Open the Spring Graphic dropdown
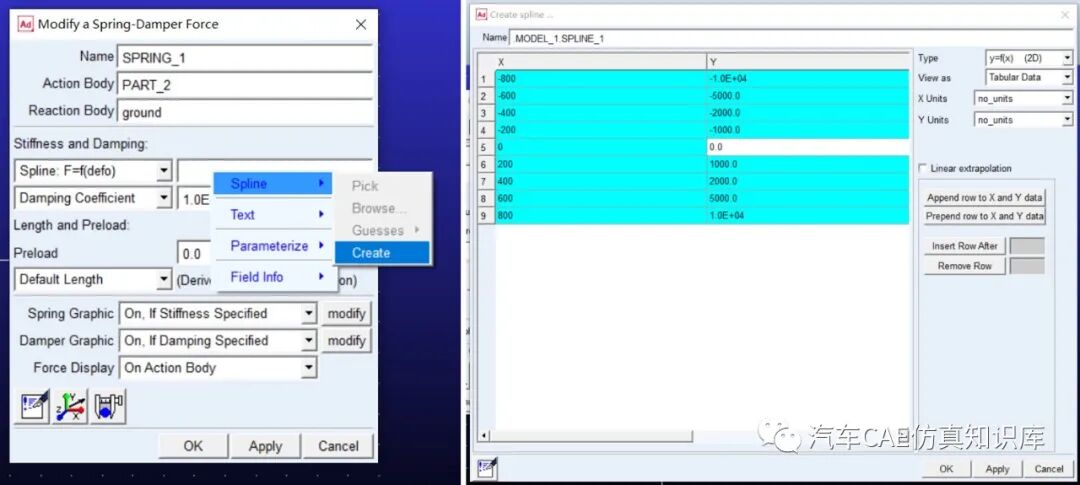The width and height of the screenshot is (1080, 485). (309, 314)
